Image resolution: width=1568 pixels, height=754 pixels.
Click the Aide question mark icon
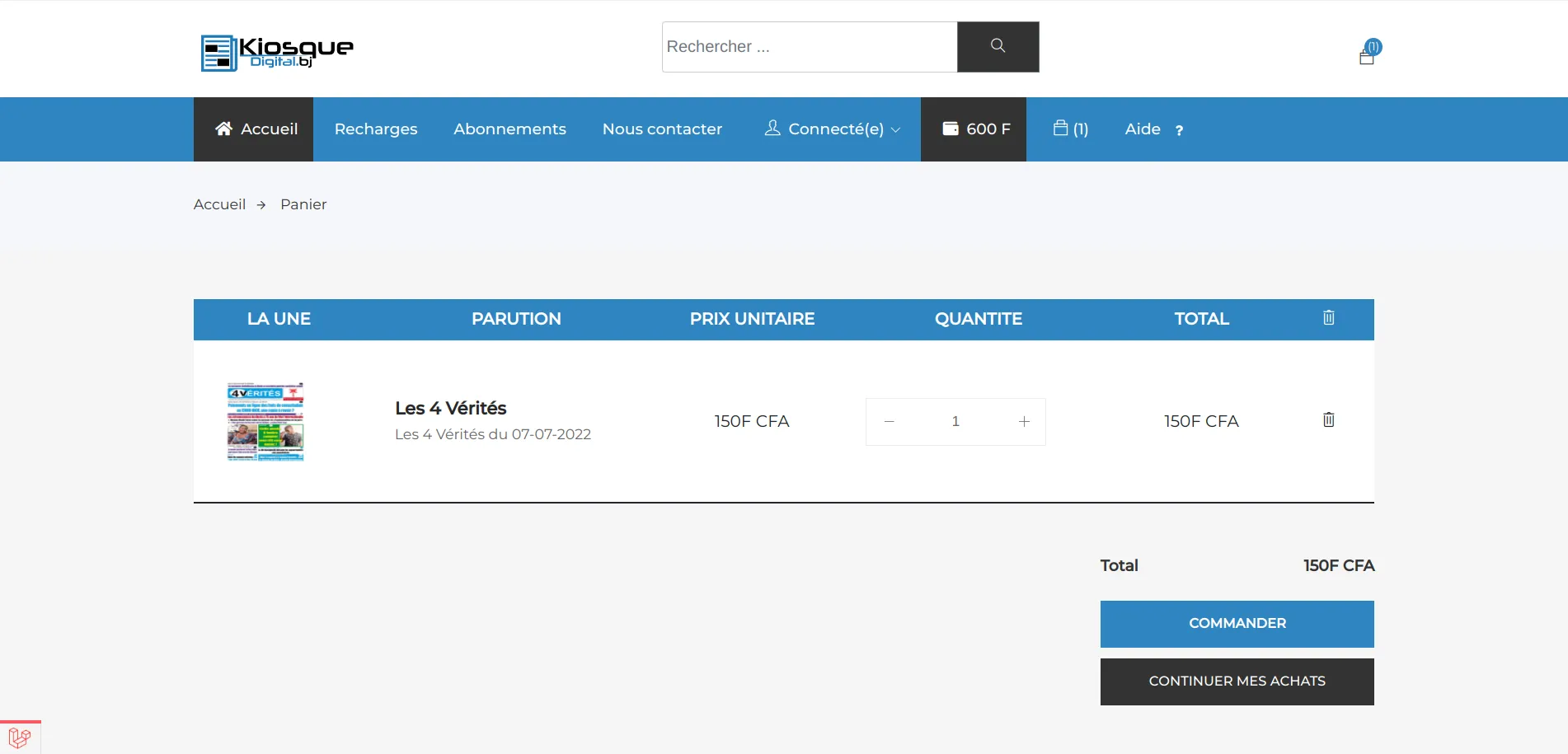coord(1179,130)
